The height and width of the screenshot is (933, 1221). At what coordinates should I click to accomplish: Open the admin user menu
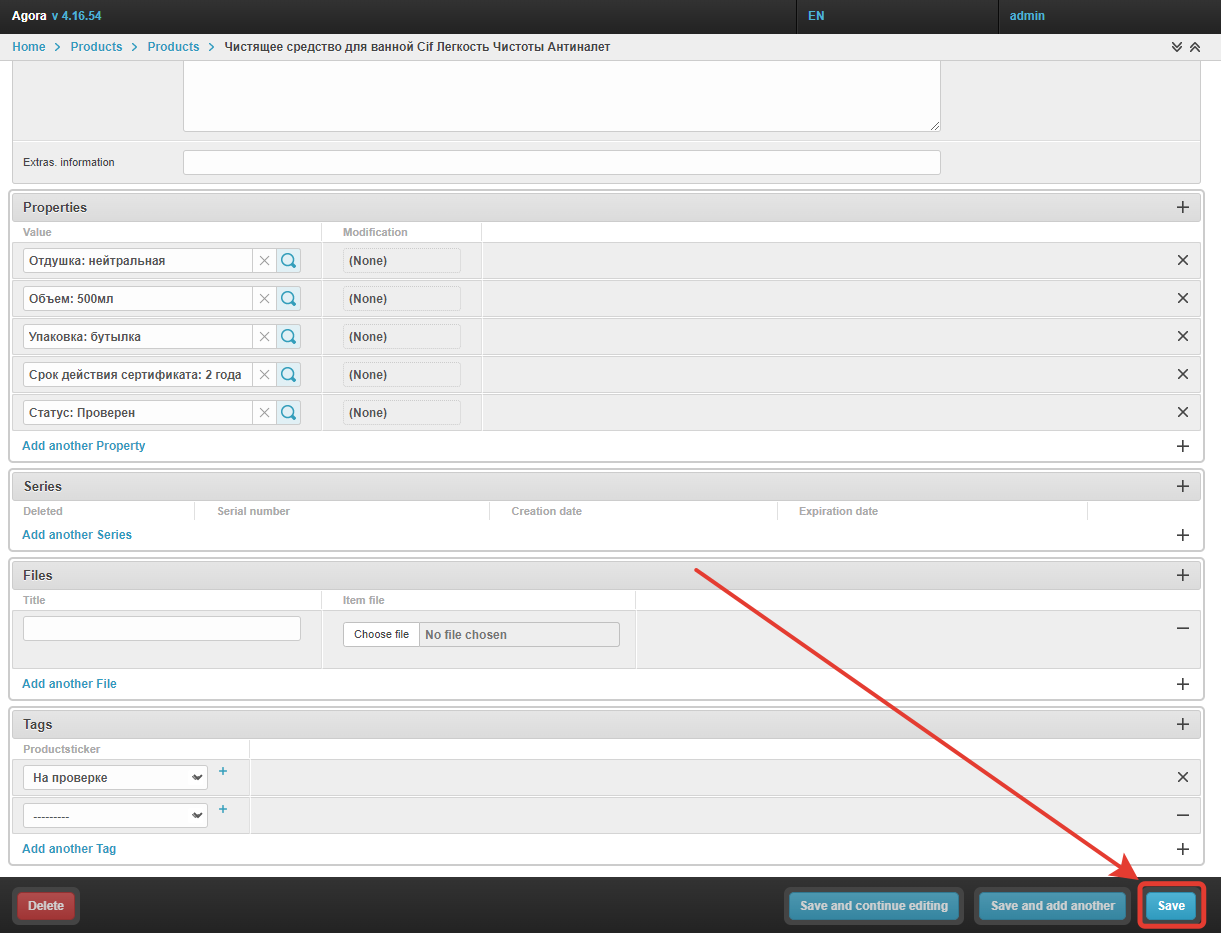pyautogui.click(x=1027, y=16)
